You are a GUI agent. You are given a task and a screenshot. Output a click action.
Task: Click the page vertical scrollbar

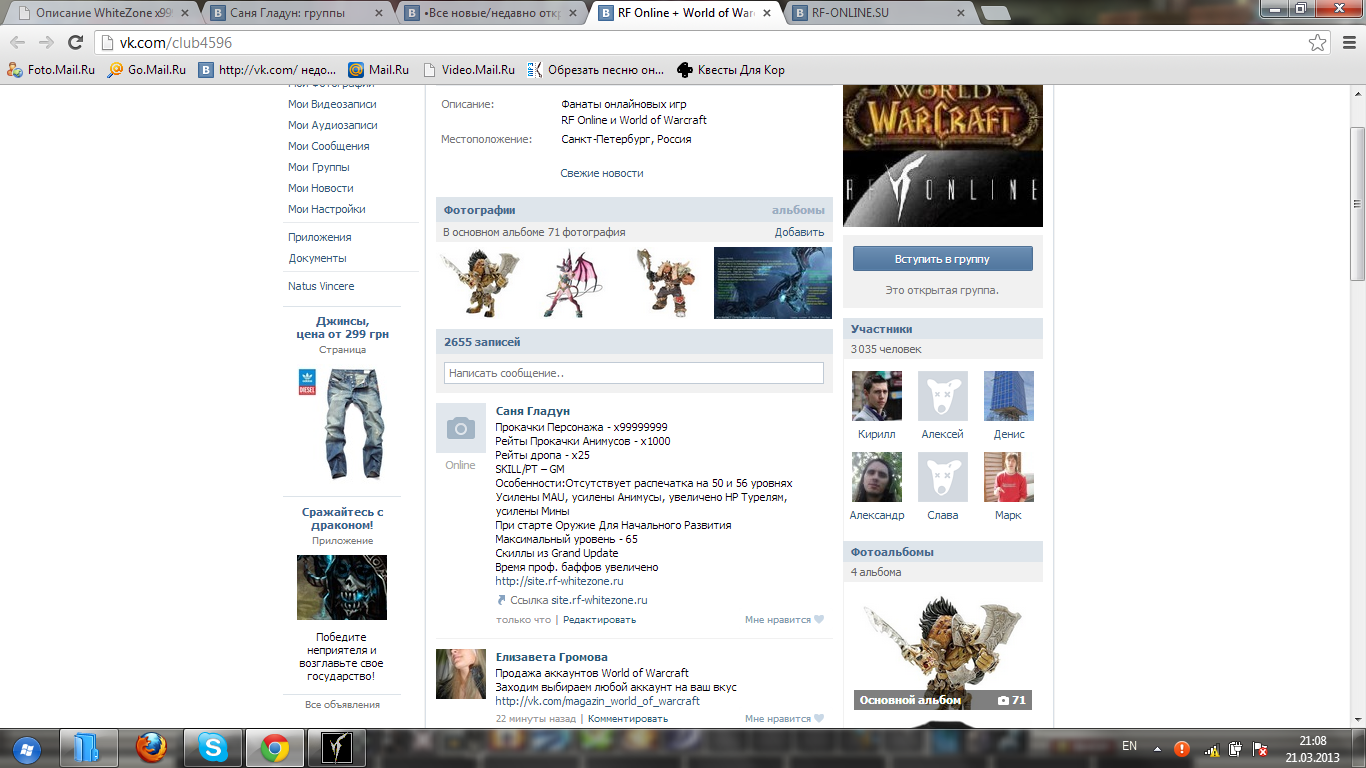[1357, 205]
